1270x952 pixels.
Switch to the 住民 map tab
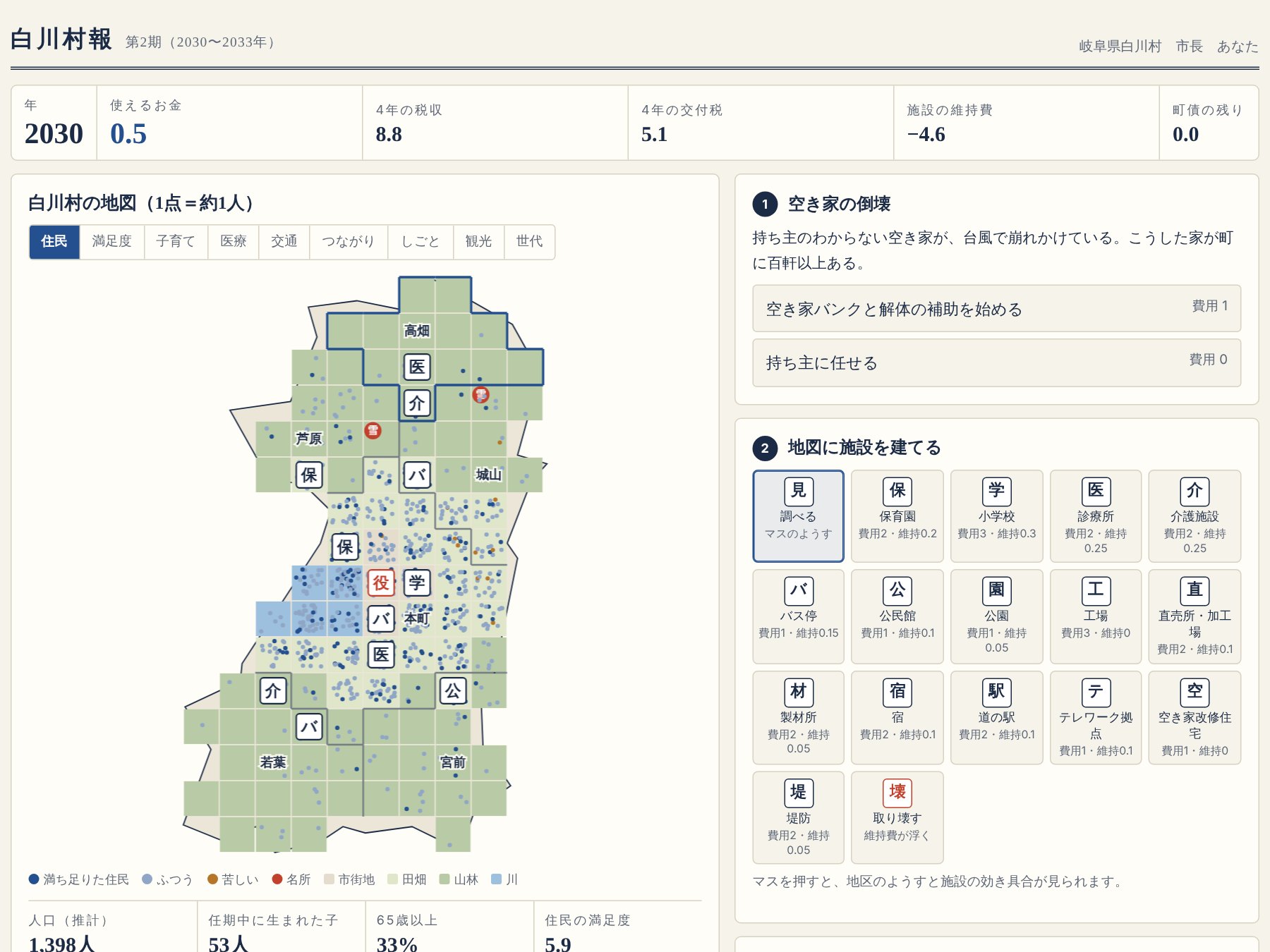[54, 242]
